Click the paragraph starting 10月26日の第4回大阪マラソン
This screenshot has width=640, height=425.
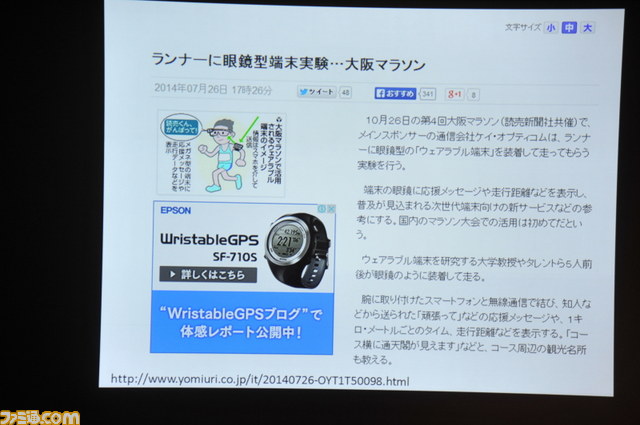tap(473, 143)
